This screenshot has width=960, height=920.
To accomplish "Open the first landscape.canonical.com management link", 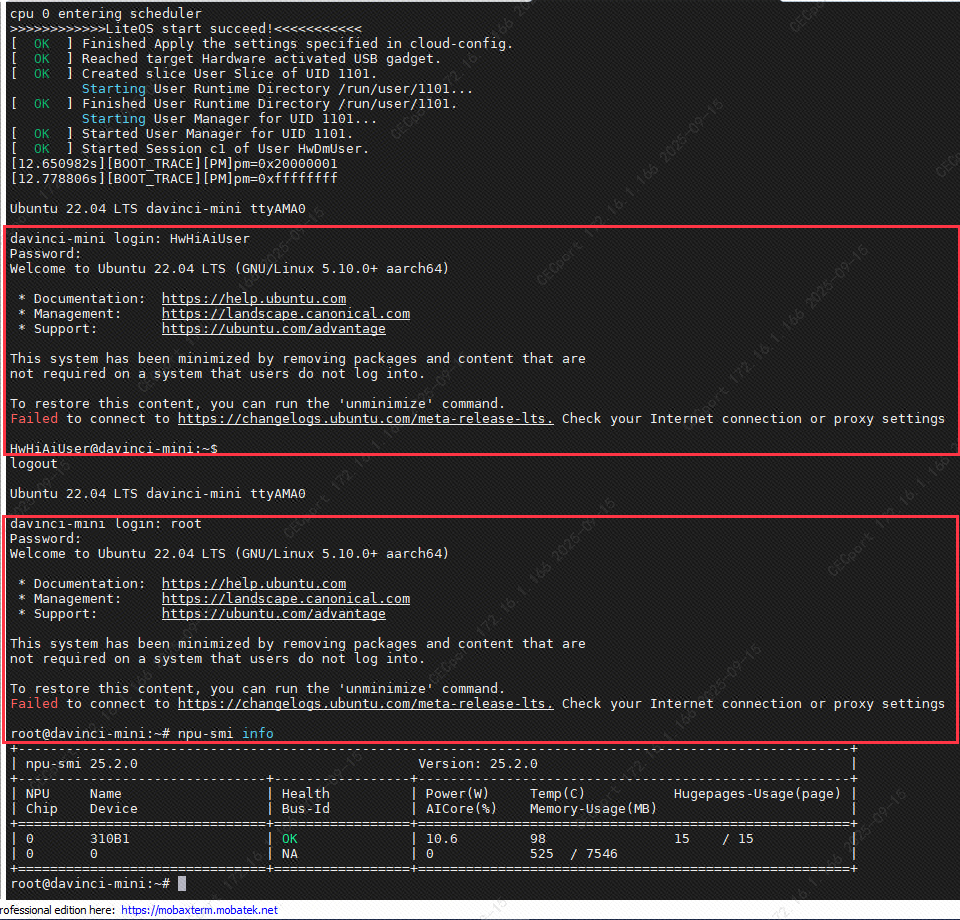I will click(286, 314).
